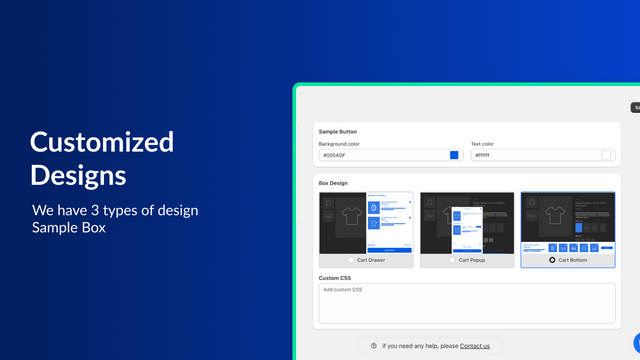The image size is (640, 360).
Task: Click the headphones icon in the Cart Drawer preview
Action: pyautogui.click(x=329, y=202)
